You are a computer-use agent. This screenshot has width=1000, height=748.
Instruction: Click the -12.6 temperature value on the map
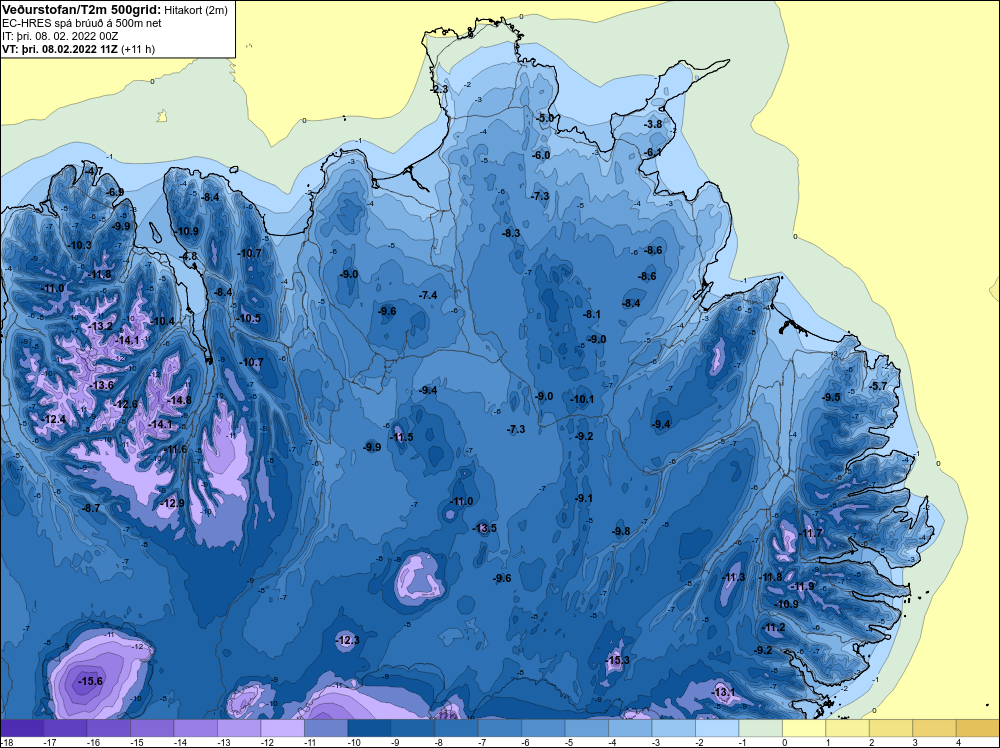[126, 404]
